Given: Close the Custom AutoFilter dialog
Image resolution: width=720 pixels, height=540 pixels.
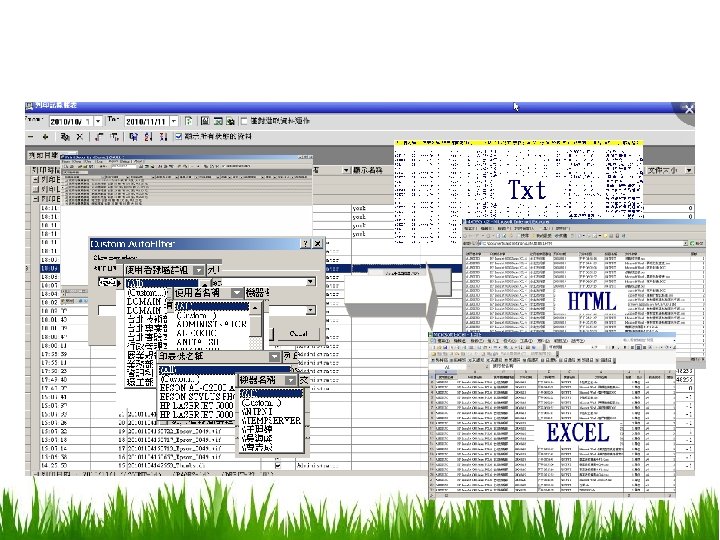Looking at the screenshot, I should [x=318, y=243].
